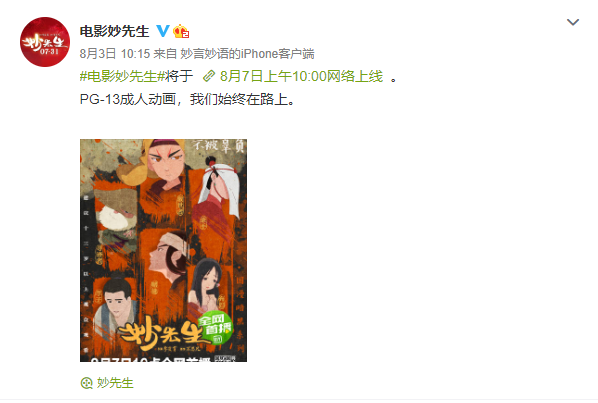The image size is (598, 403).
Task: Click the green 全网首播 badge on poster
Action: 216,328
